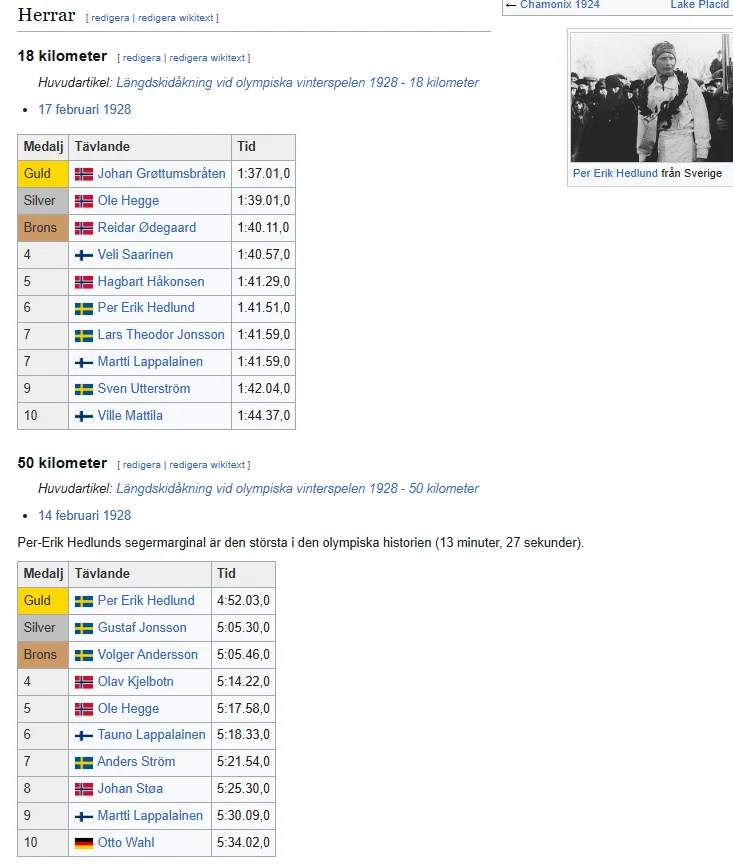Open Anders Ström's article
Image resolution: width=733 pixels, height=865 pixels.
pyautogui.click(x=136, y=762)
